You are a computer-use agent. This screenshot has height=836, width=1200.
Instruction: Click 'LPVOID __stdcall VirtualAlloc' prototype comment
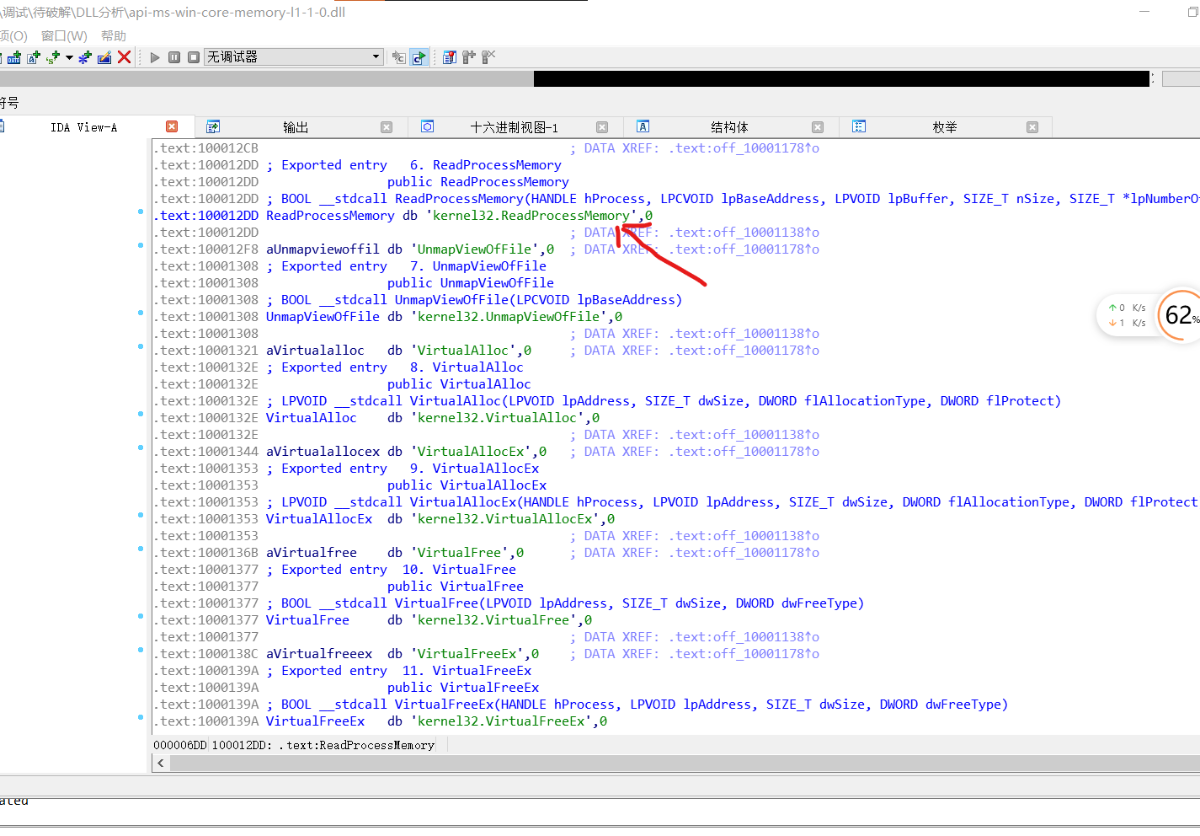click(x=663, y=401)
